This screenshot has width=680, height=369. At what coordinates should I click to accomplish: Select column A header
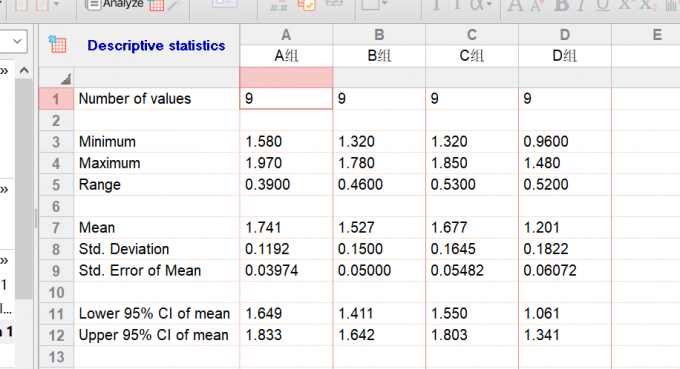(286, 35)
